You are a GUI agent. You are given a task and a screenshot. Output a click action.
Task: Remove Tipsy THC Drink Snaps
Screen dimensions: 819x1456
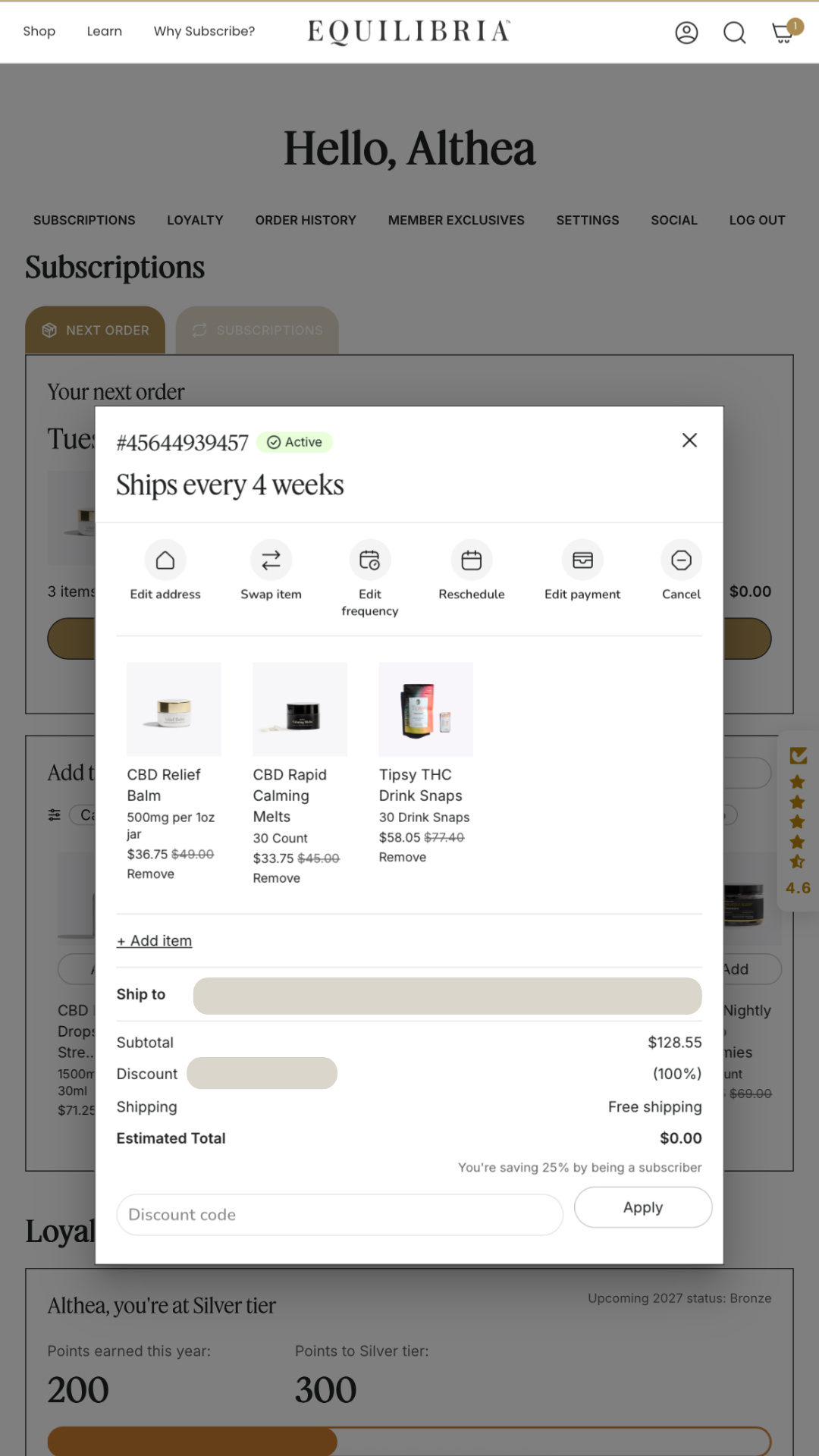(x=403, y=858)
